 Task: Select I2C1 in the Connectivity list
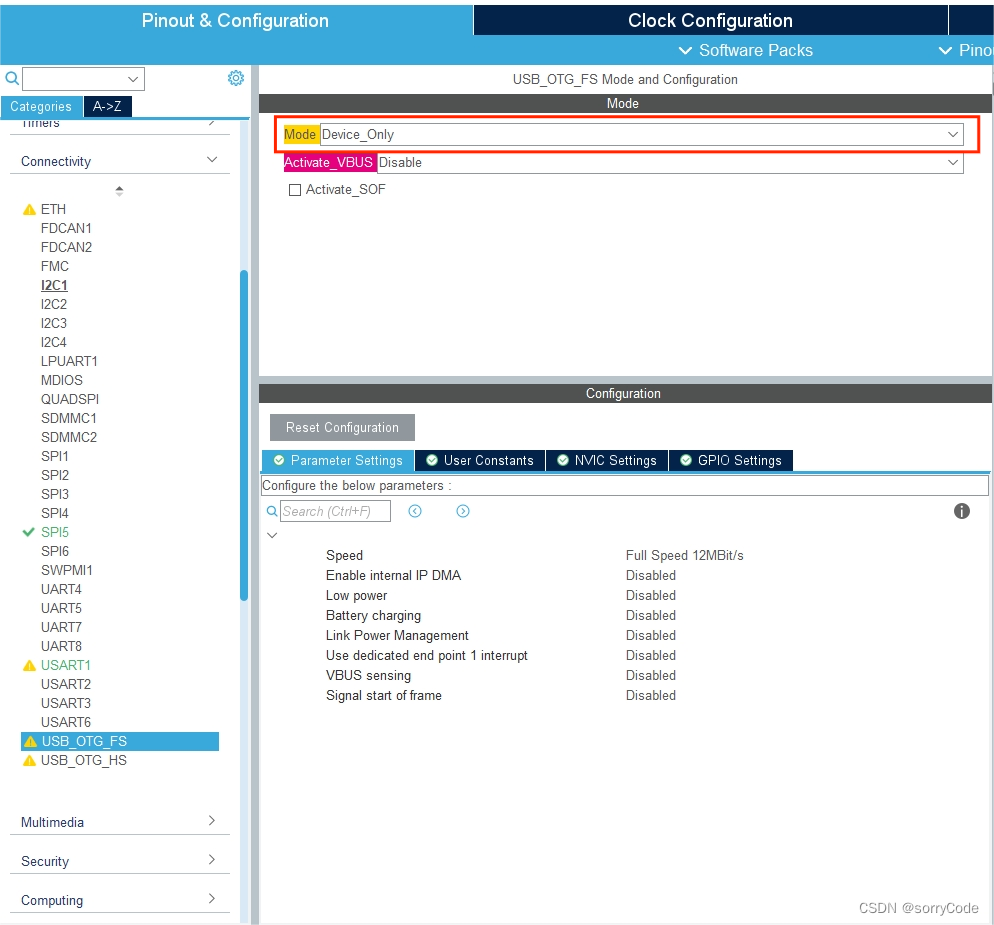tap(54, 285)
